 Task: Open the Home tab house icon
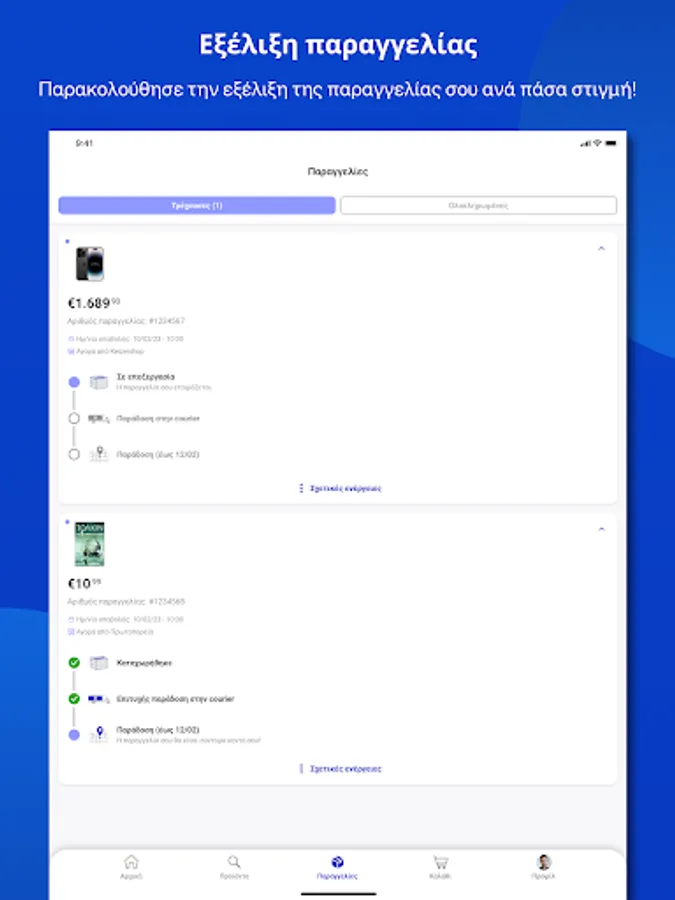click(x=131, y=862)
